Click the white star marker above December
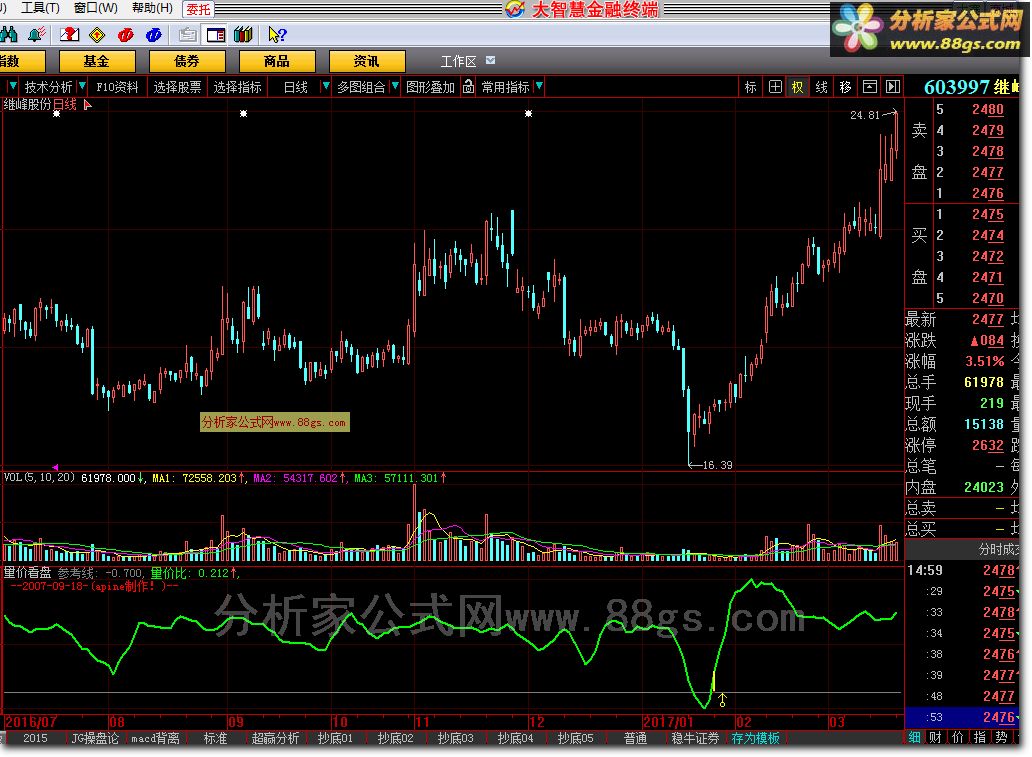The width and height of the screenshot is (1032, 757). 528,114
